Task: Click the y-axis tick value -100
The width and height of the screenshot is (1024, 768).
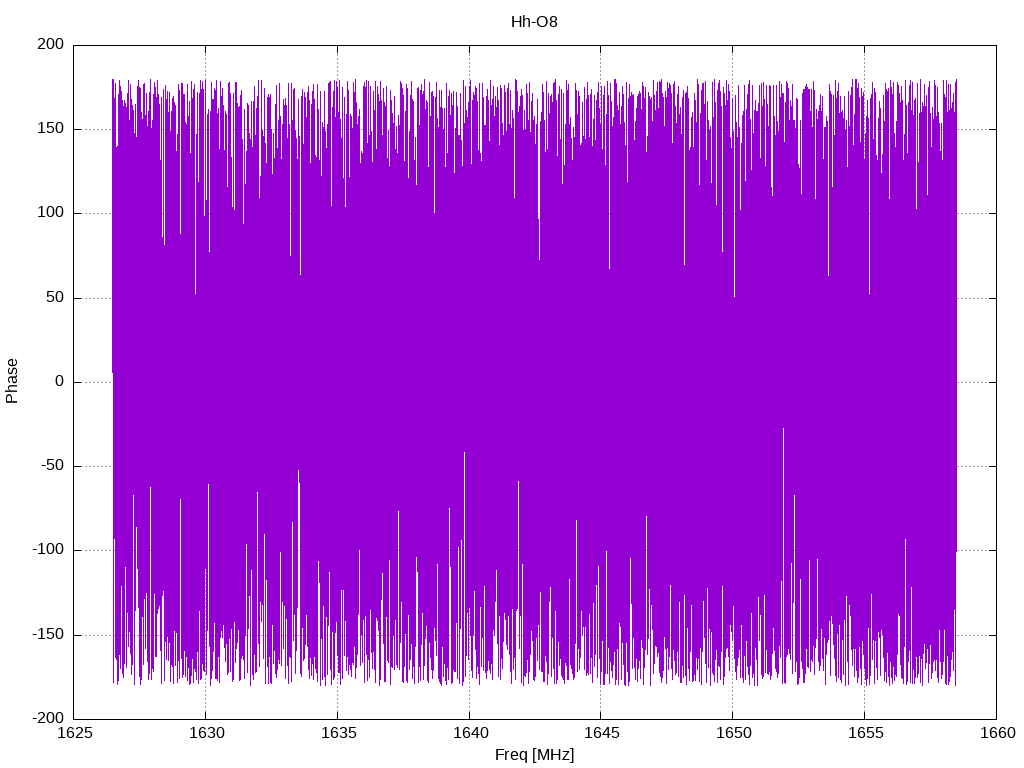Action: (x=48, y=550)
